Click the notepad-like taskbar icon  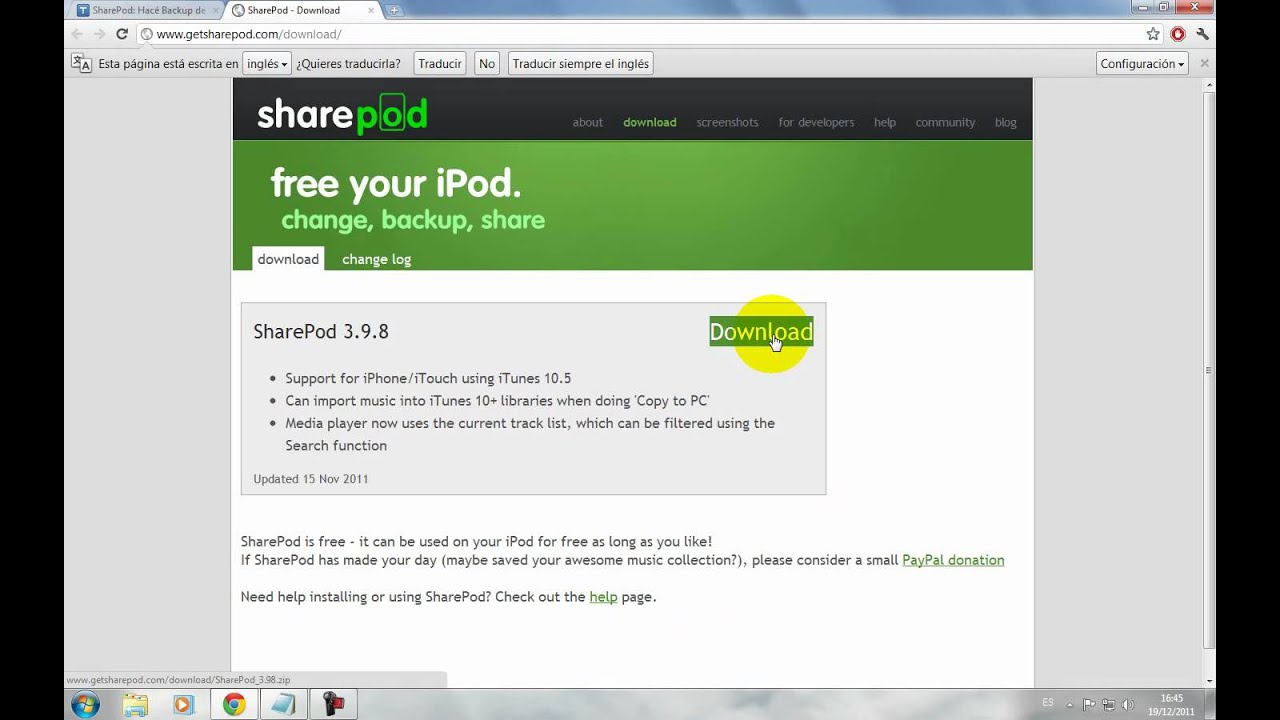click(x=283, y=705)
